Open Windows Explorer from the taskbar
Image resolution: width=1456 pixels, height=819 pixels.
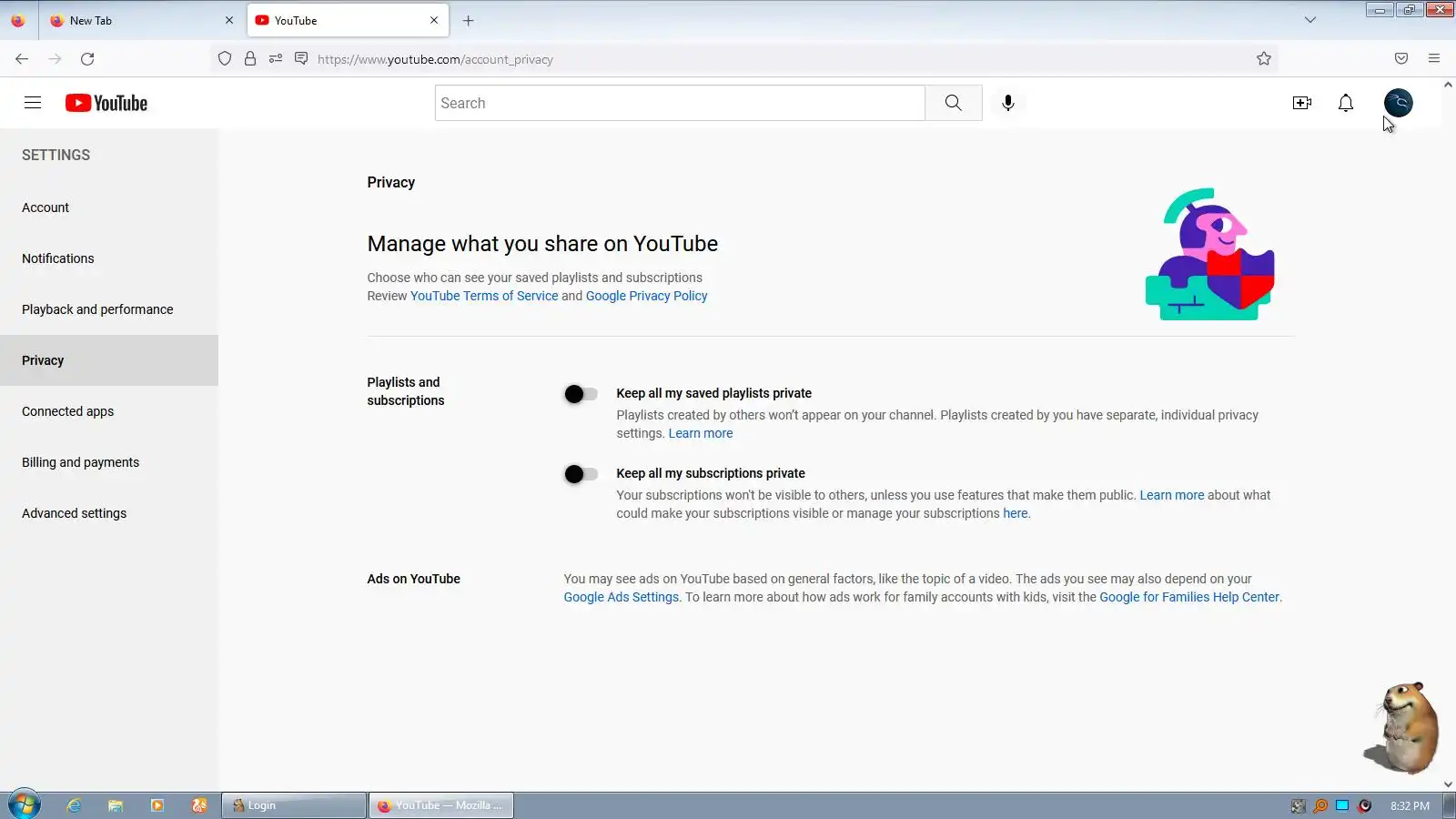116,805
